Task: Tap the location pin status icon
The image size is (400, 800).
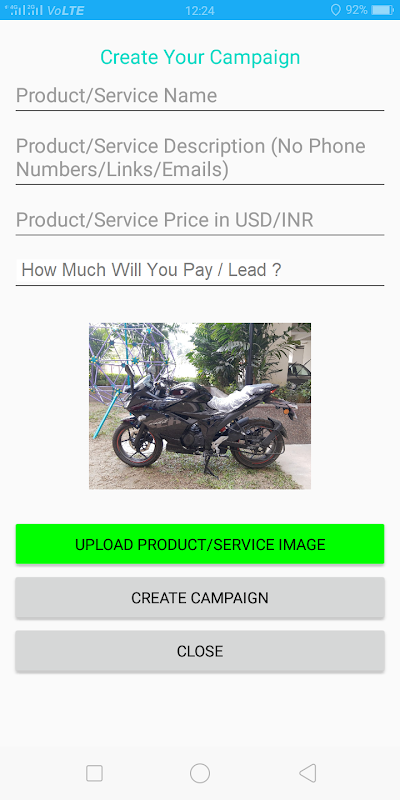Action: tap(335, 10)
